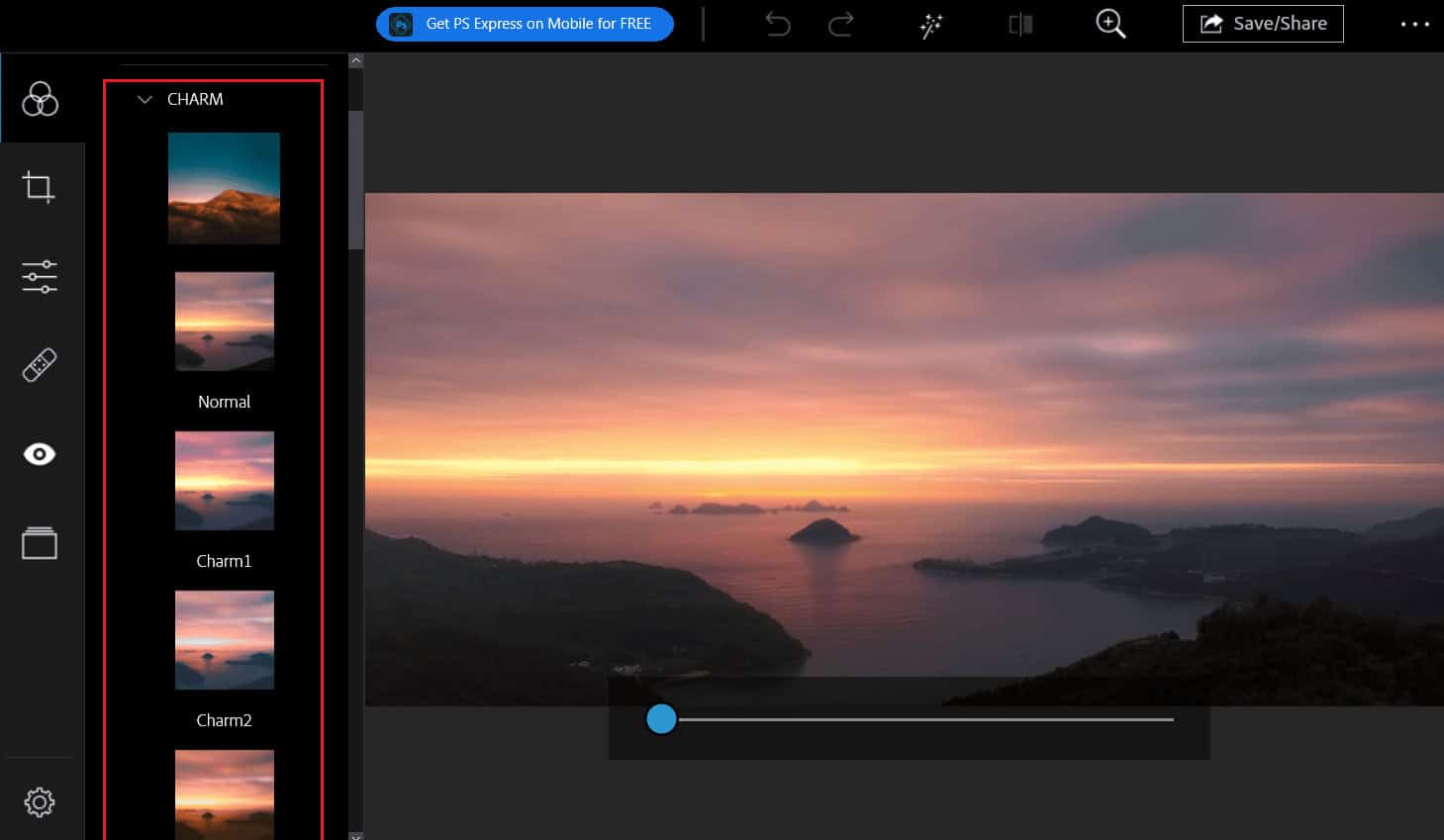This screenshot has height=840, width=1444.
Task: Select the Red Eye removal tool
Action: [x=40, y=454]
